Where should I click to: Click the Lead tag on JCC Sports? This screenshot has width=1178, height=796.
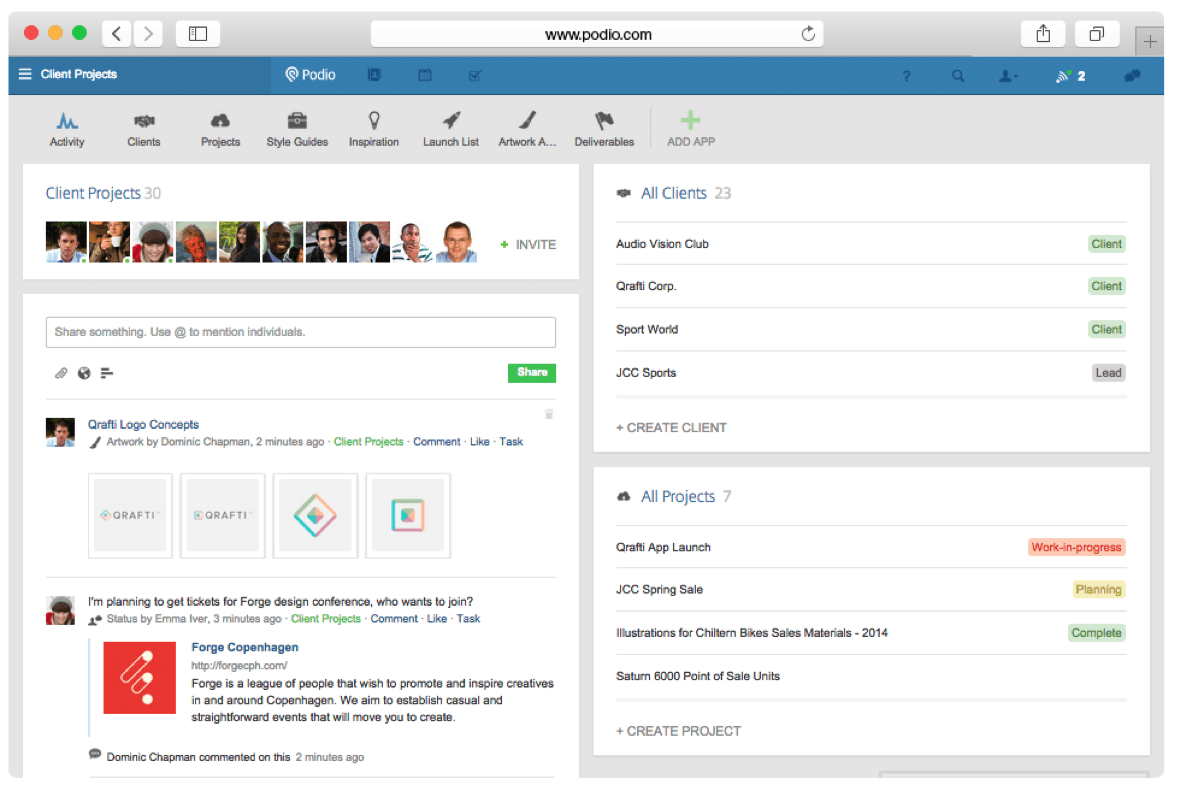(1108, 373)
